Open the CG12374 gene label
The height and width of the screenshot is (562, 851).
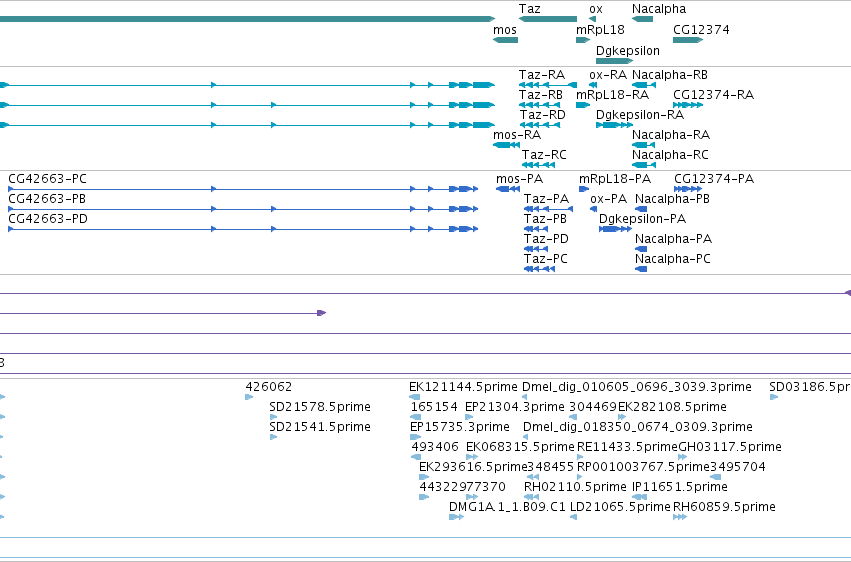[x=701, y=30]
